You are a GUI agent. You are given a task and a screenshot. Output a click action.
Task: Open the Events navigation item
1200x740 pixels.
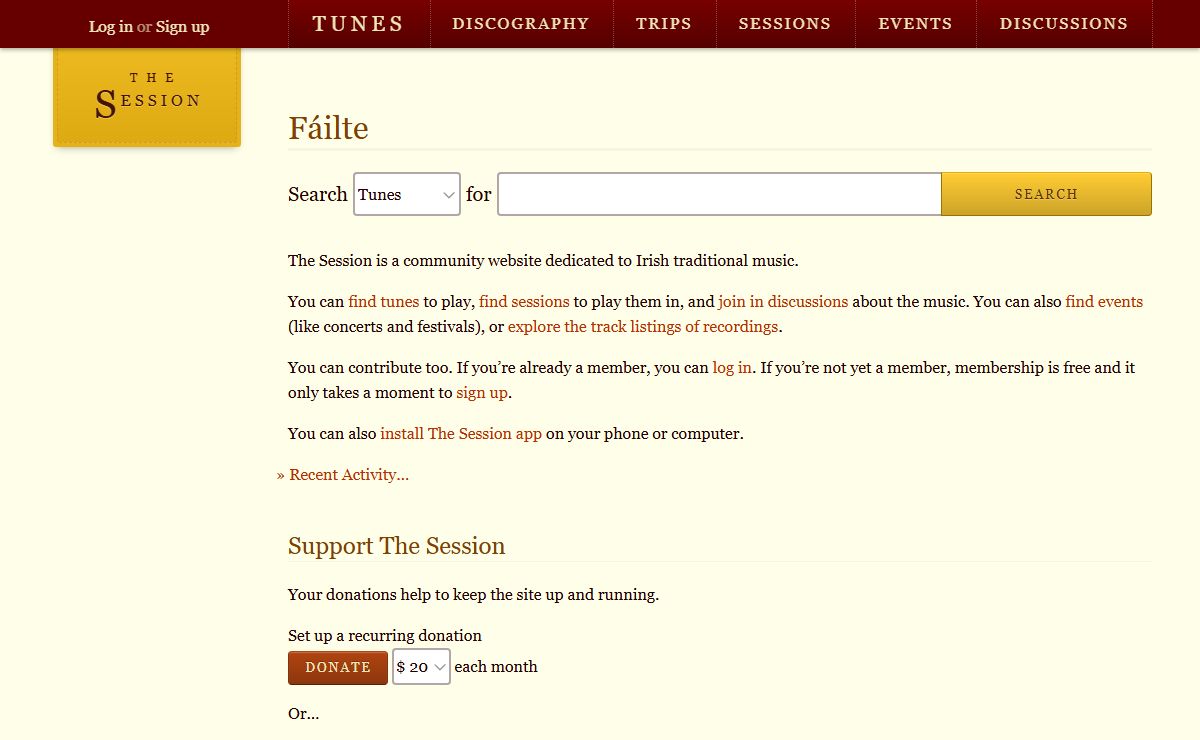[915, 24]
